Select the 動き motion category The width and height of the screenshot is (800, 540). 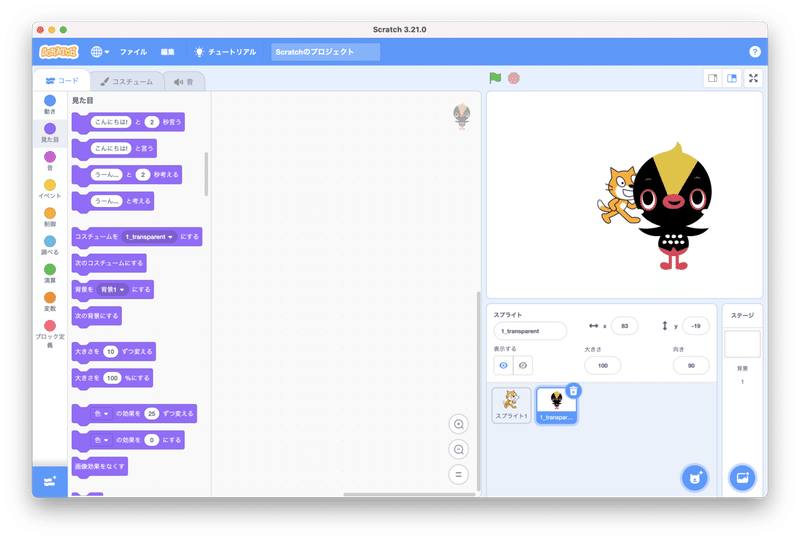(x=49, y=105)
